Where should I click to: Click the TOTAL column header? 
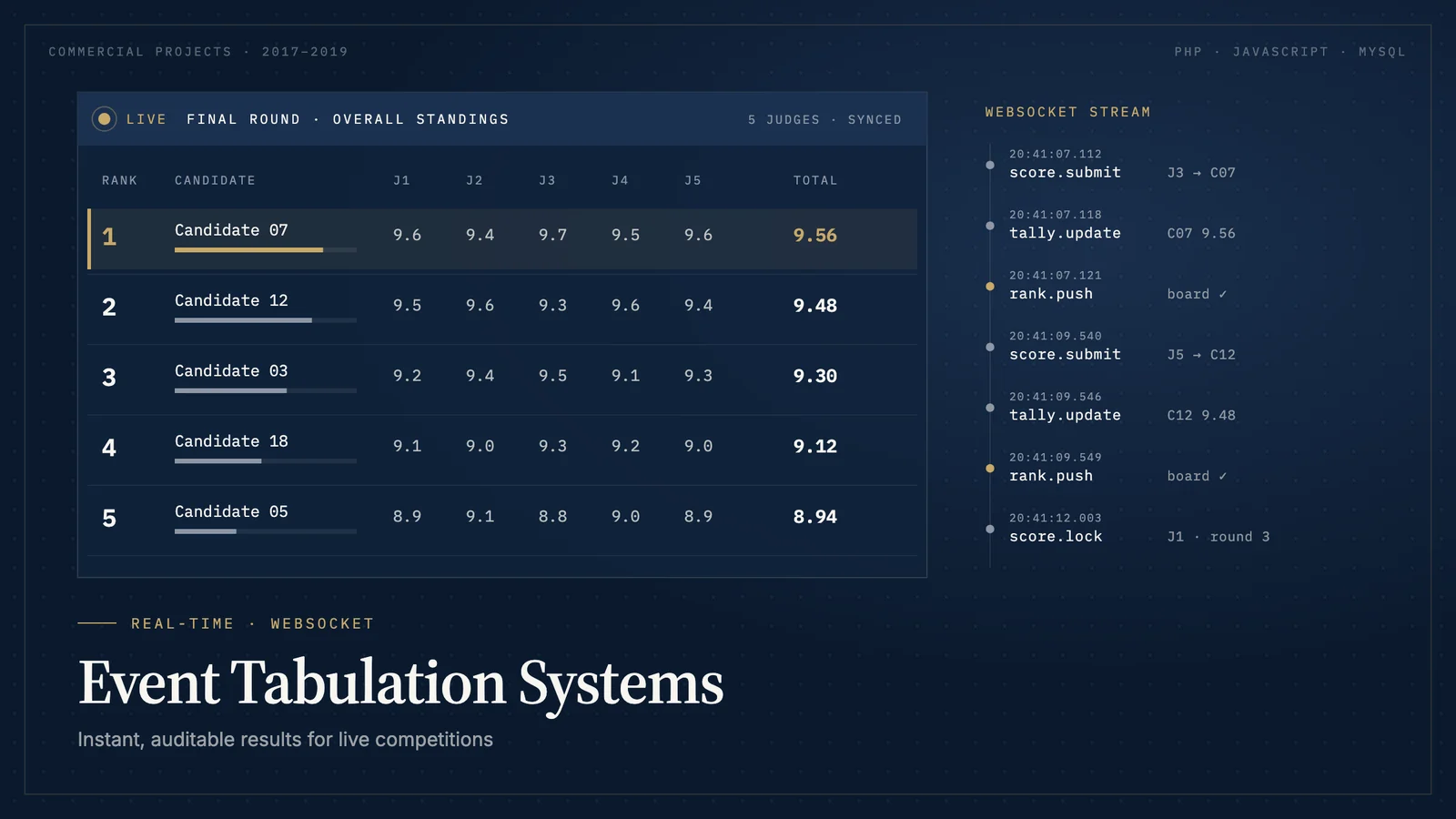click(x=815, y=180)
